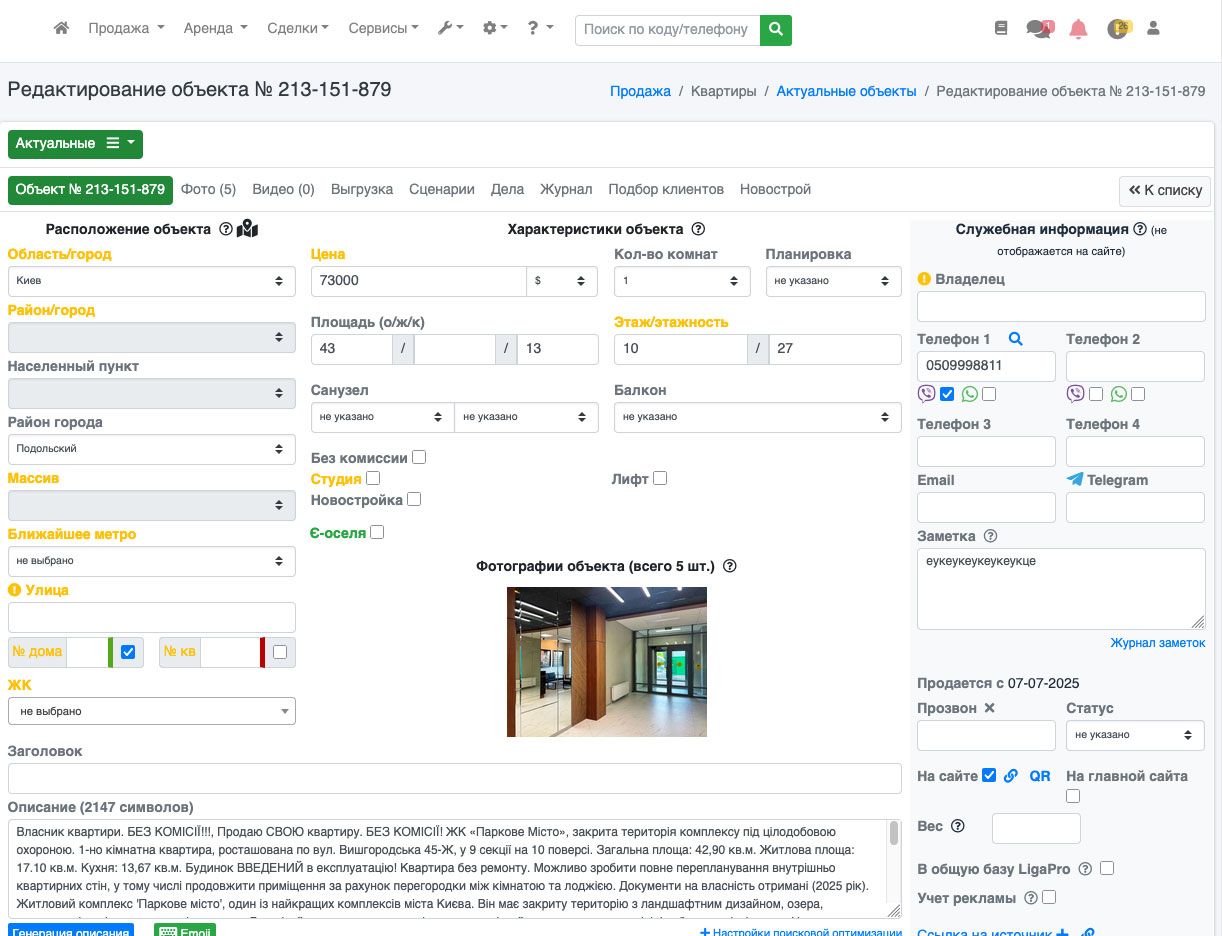Click the home icon in navbar
The height and width of the screenshot is (936, 1222).
coord(61,29)
